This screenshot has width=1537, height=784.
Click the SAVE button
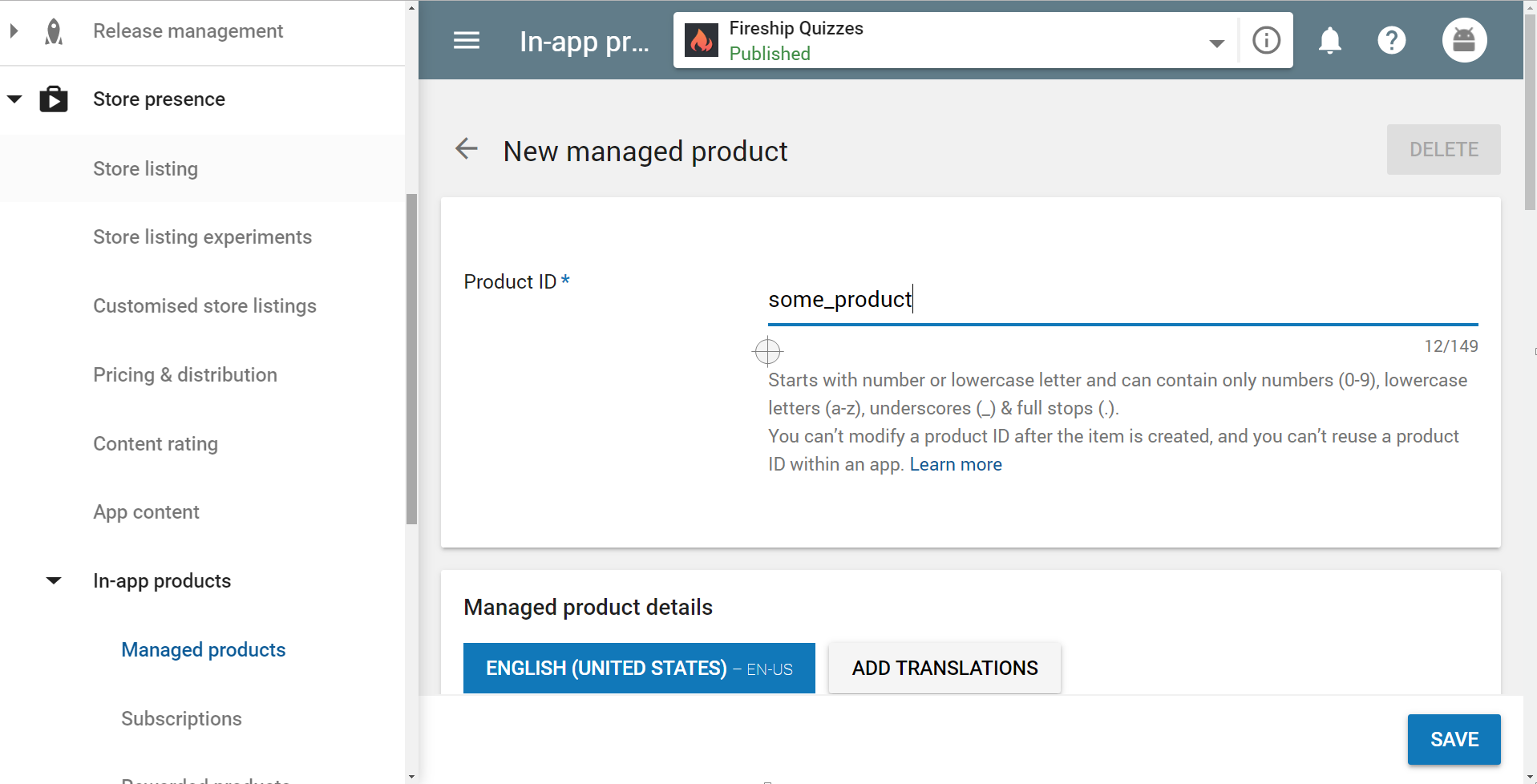click(1453, 739)
